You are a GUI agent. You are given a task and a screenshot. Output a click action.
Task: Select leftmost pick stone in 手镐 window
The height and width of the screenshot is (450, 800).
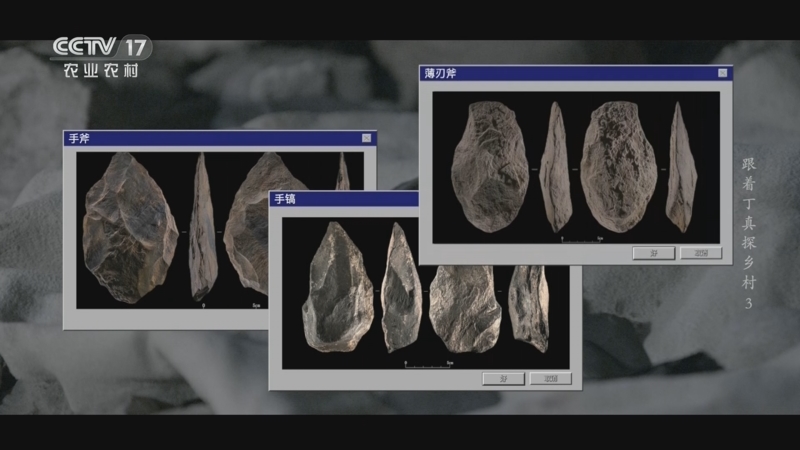coord(337,286)
